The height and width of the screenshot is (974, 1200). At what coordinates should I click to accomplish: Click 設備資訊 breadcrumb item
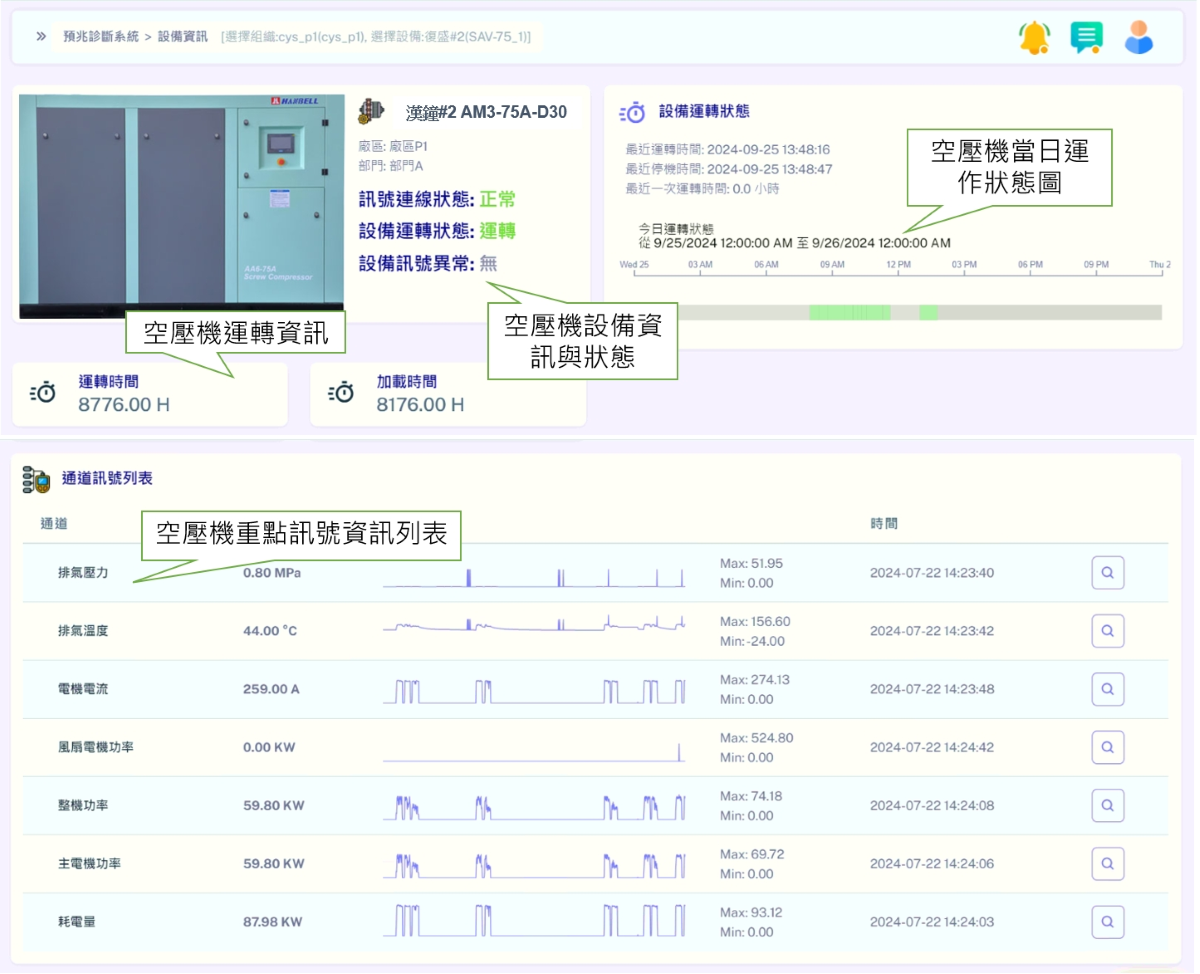182,37
